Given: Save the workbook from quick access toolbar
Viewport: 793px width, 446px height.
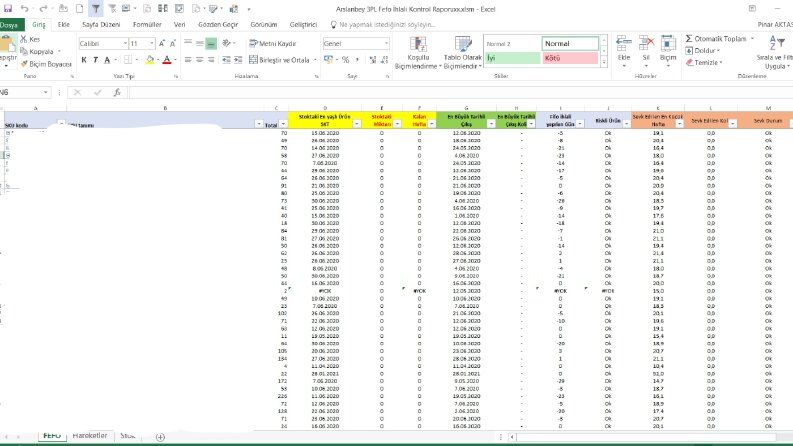Looking at the screenshot, I should (8, 9).
